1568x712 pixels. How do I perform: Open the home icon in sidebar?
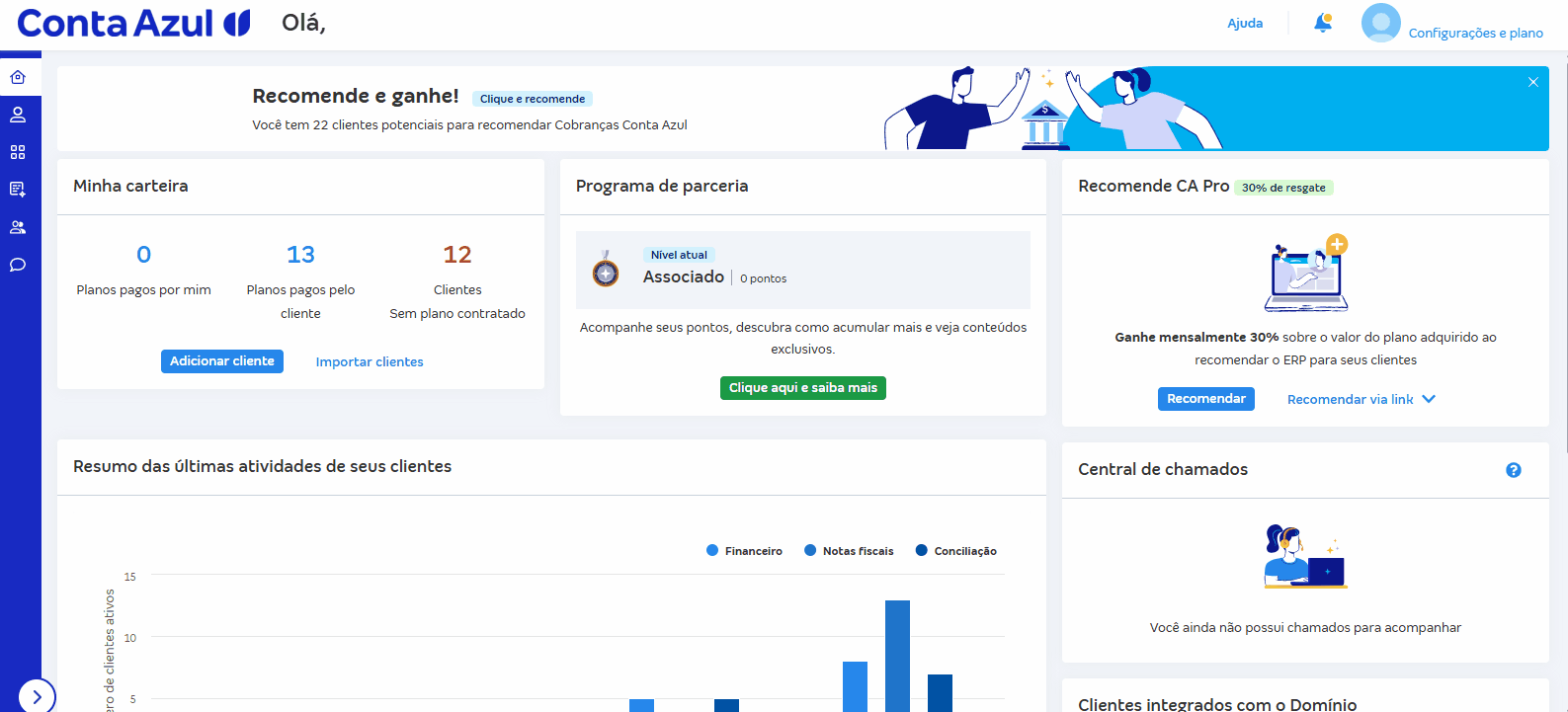pyautogui.click(x=18, y=77)
